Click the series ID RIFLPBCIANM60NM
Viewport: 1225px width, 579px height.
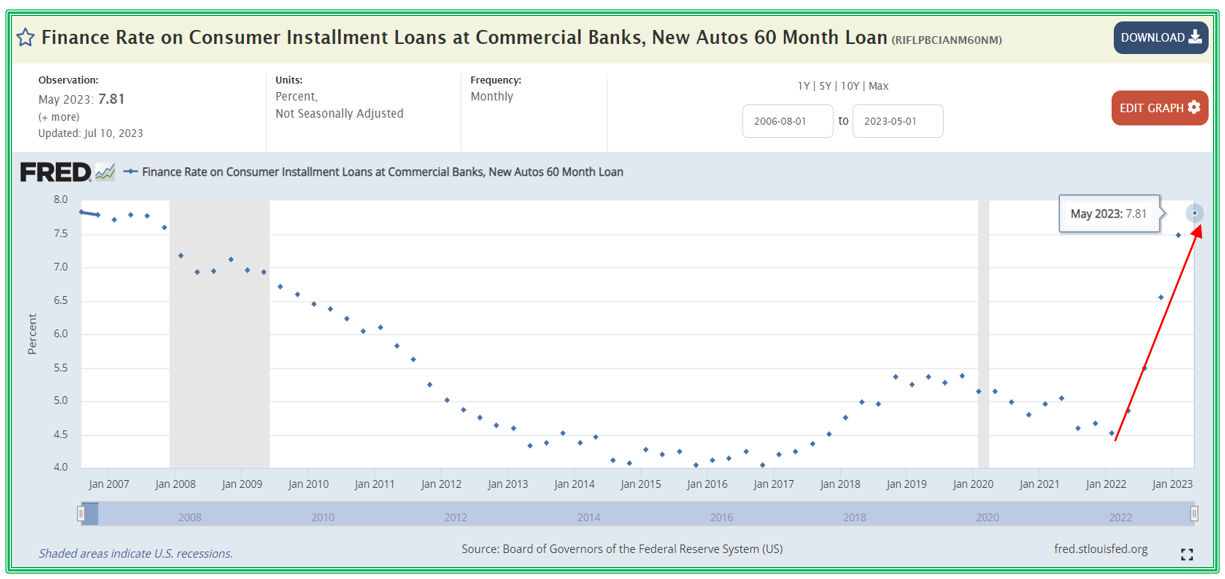tap(947, 40)
